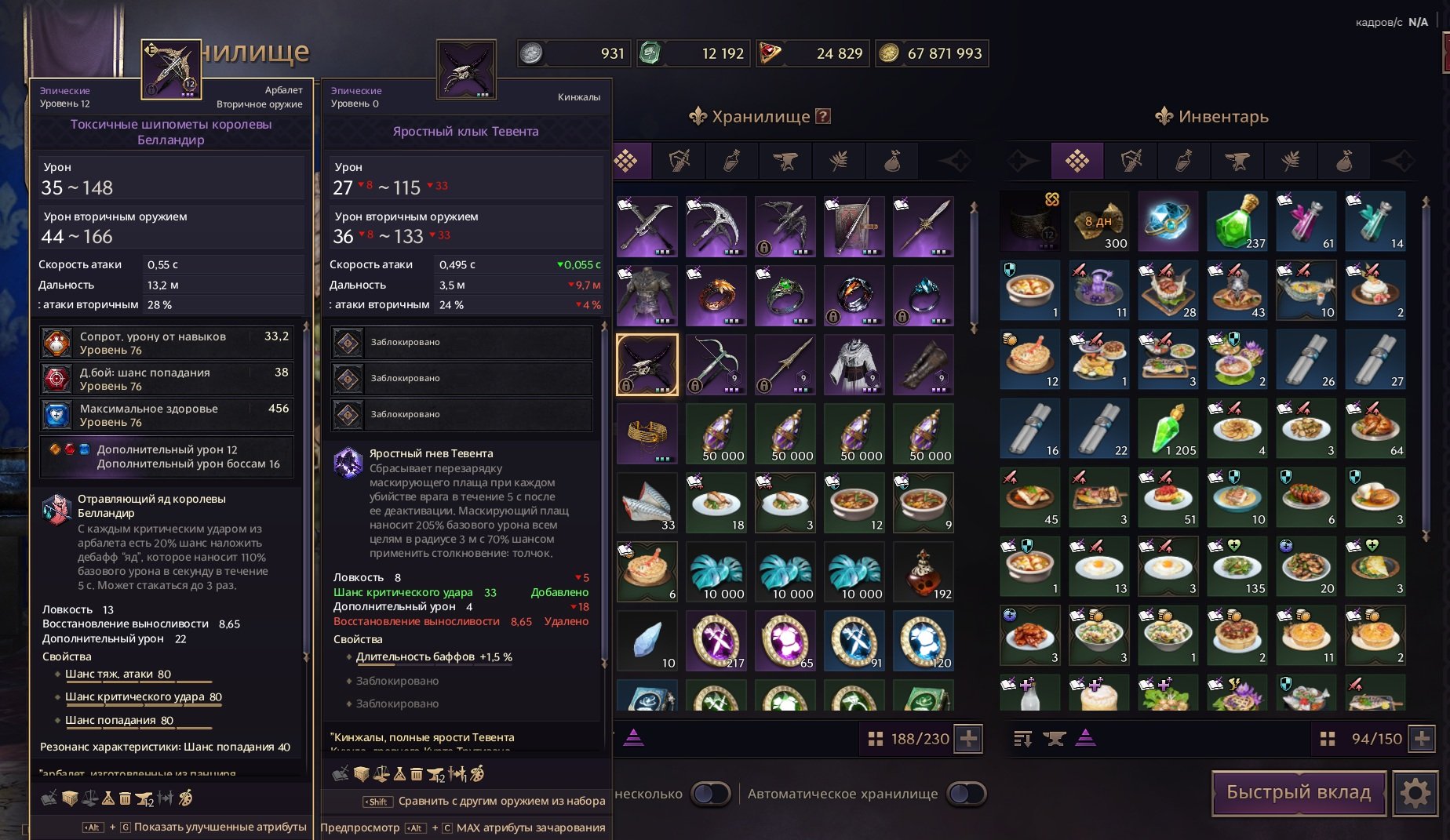The height and width of the screenshot is (840, 1450).
Task: Click the all-items filter tab in Инвентарь
Action: pos(1077,162)
